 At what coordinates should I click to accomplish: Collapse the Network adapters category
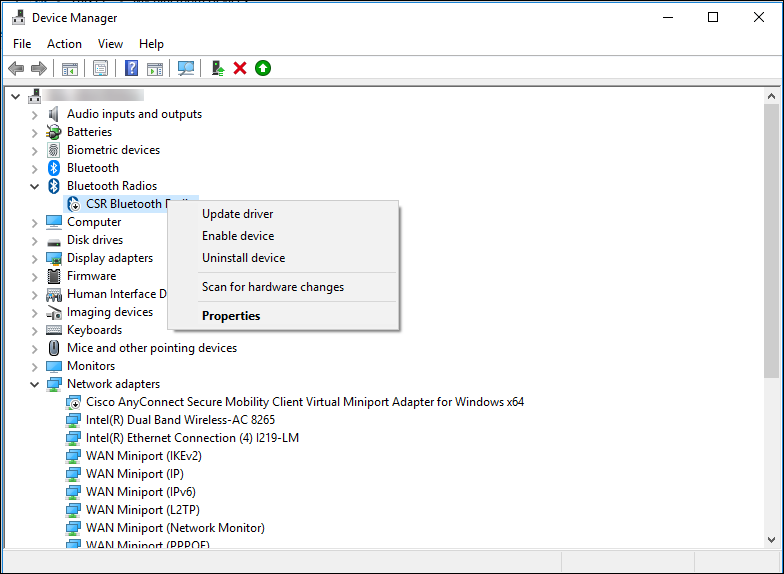click(x=35, y=384)
